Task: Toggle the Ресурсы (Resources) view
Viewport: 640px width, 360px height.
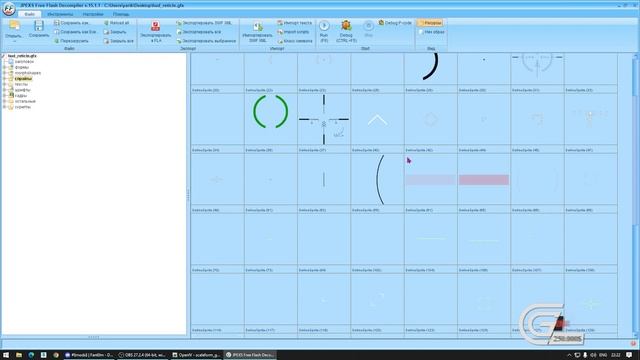Action: pos(430,23)
